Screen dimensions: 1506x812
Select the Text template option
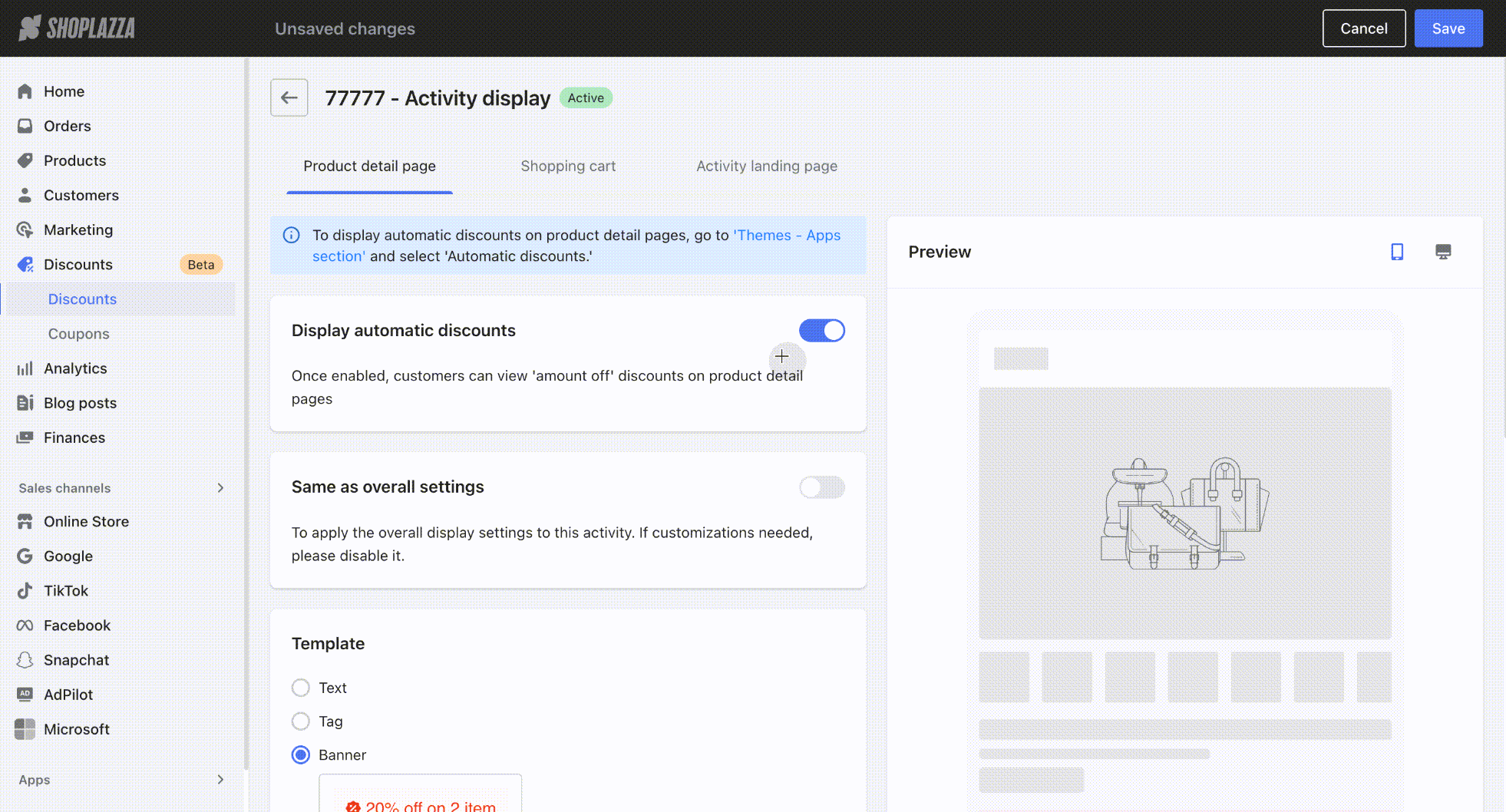click(301, 688)
